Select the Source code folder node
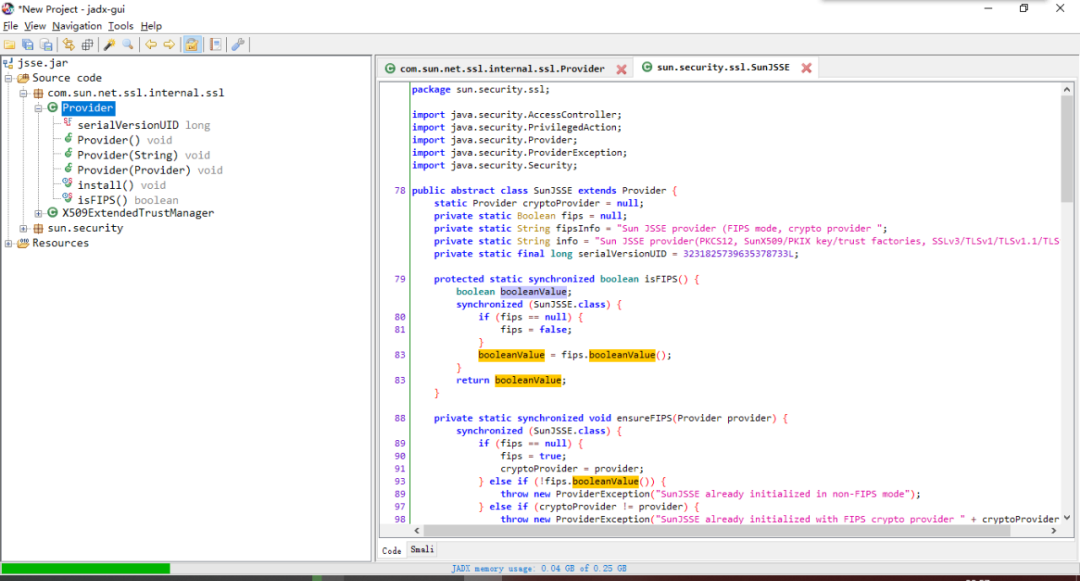This screenshot has height=581, width=1080. [x=67, y=78]
